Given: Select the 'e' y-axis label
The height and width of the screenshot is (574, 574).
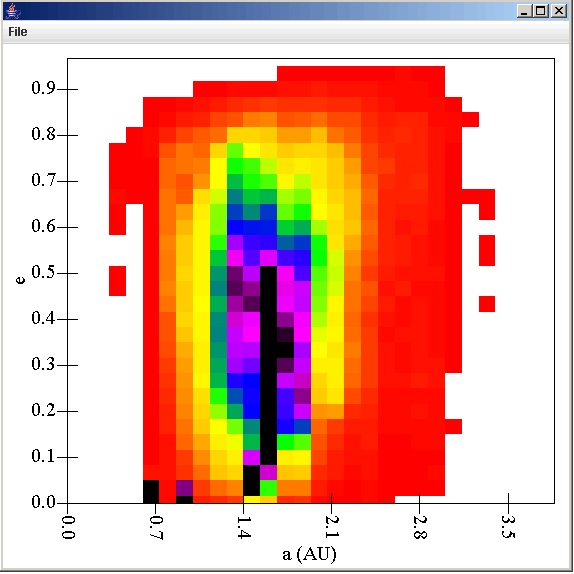Looking at the screenshot, I should (20, 280).
